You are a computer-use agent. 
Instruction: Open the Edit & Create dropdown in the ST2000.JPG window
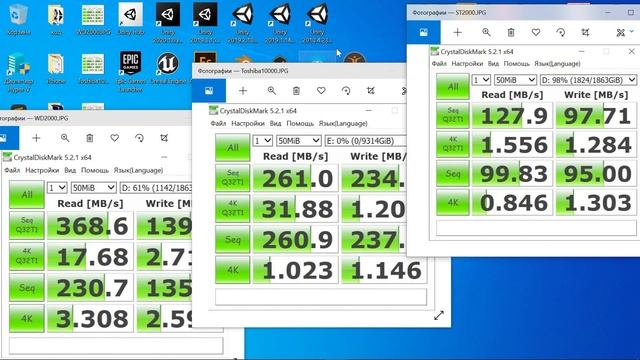(x=624, y=32)
